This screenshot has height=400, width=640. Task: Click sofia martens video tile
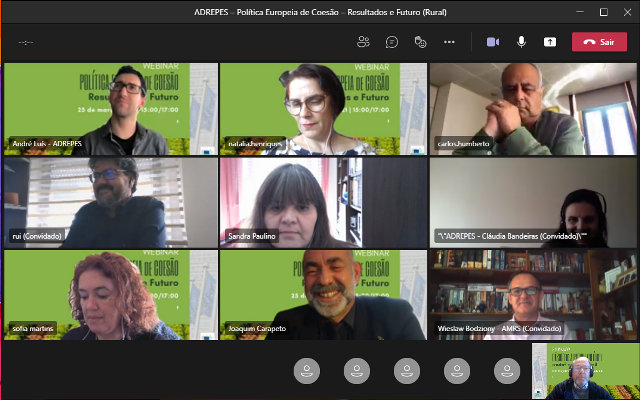click(x=110, y=294)
